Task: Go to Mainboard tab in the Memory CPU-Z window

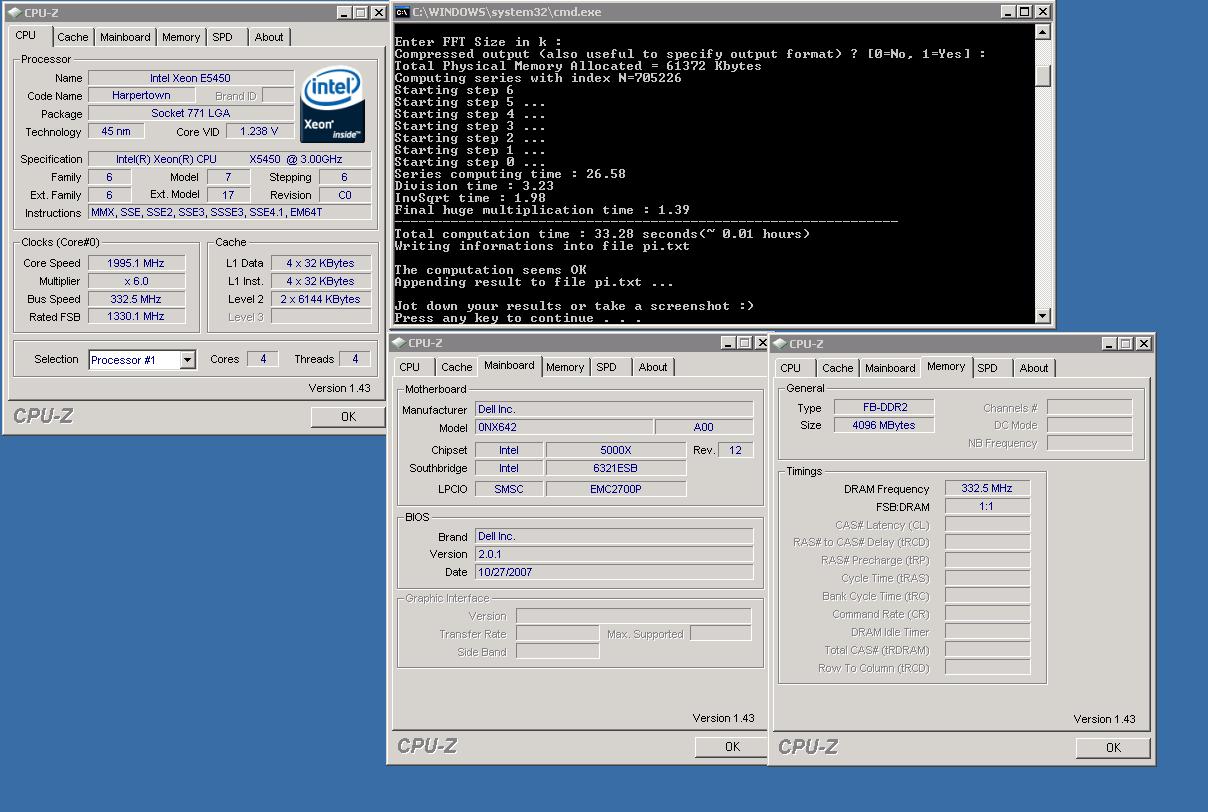Action: point(890,368)
